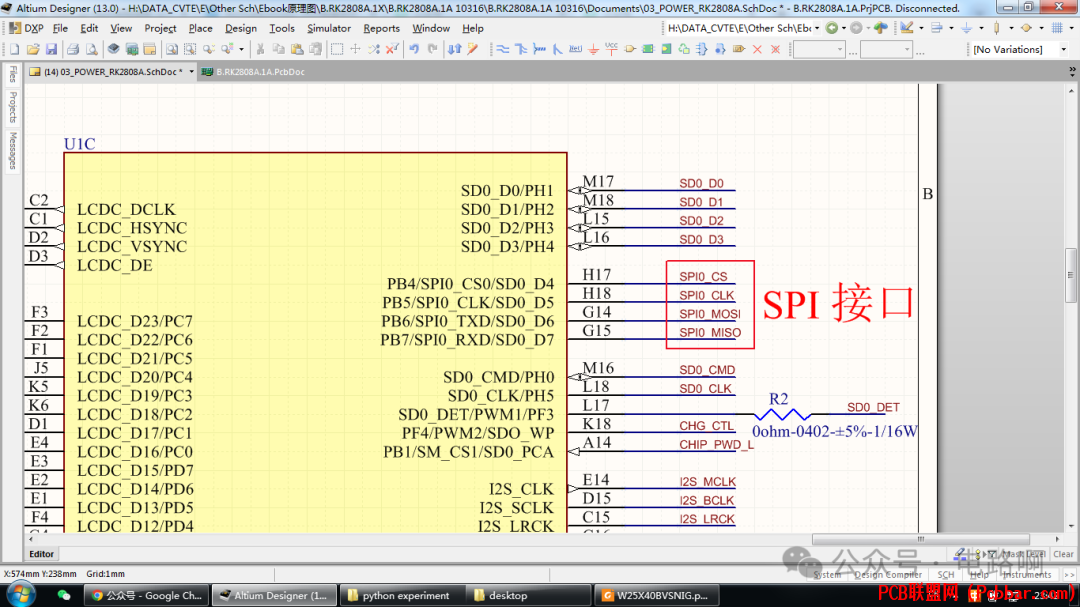Click the Fit Document zoom icon
Screen dimensions: 1080x607
point(172,50)
